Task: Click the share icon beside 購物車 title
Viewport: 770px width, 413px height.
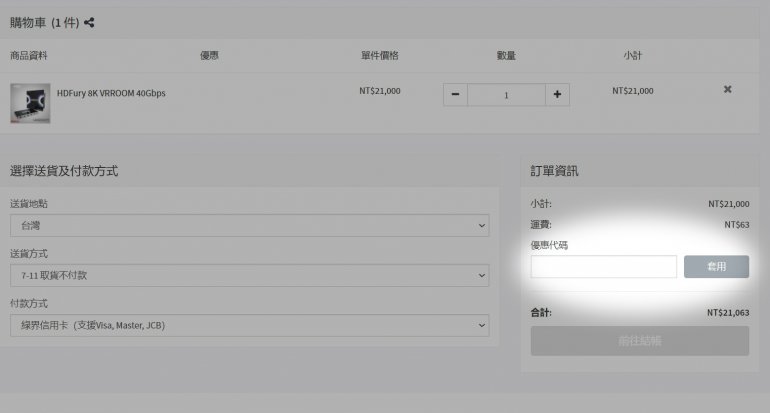Action: [90, 22]
